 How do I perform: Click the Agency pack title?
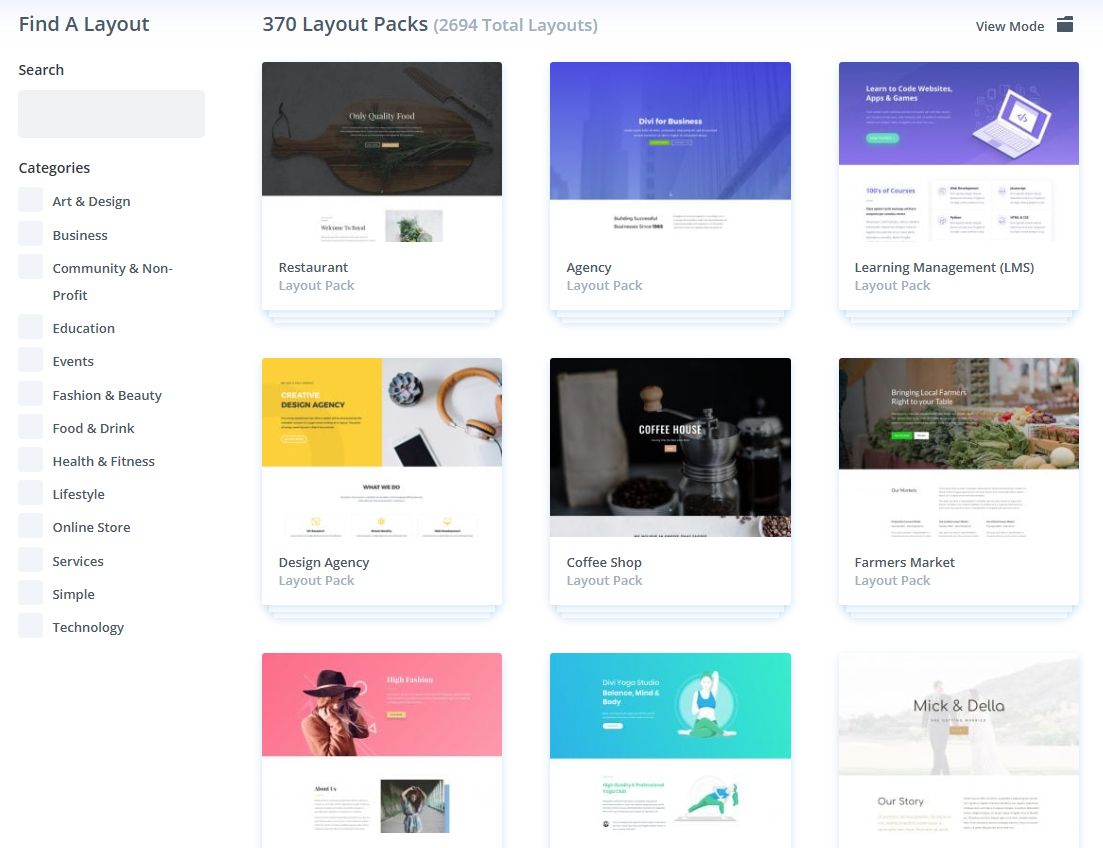tap(589, 268)
